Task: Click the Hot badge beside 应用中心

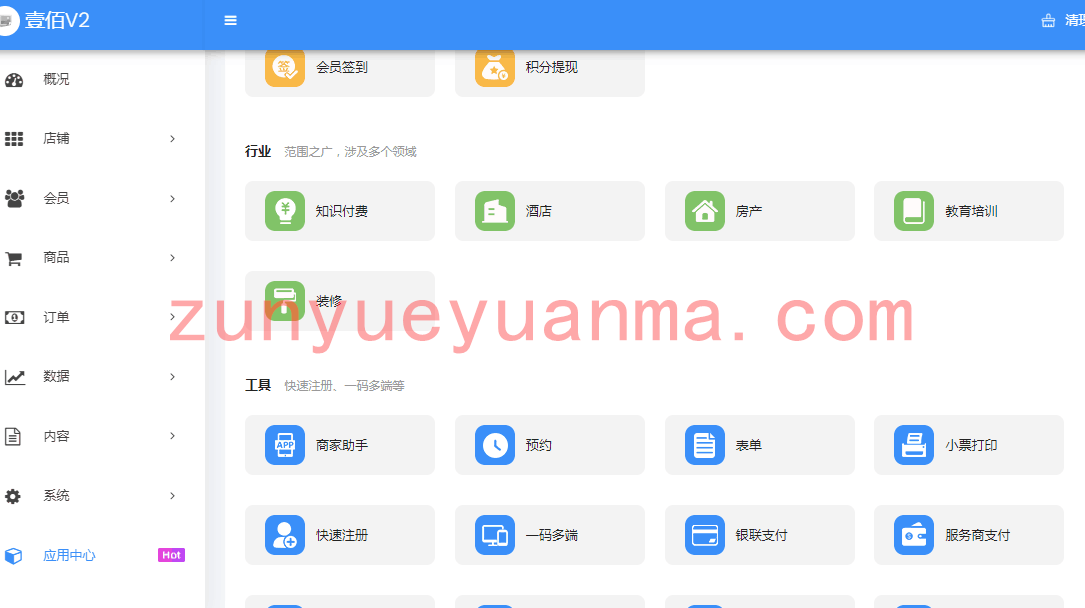Action: click(x=172, y=555)
